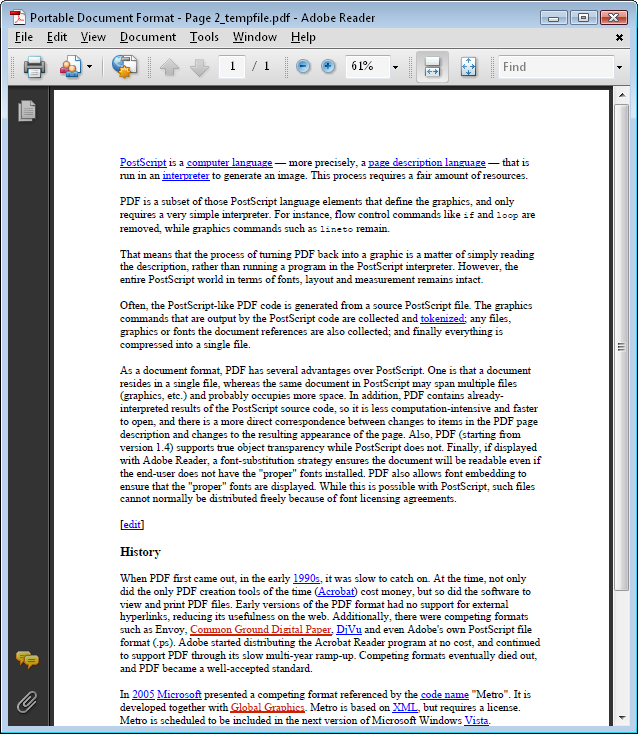
Task: Click the zoom in plus button
Action: [x=327, y=67]
